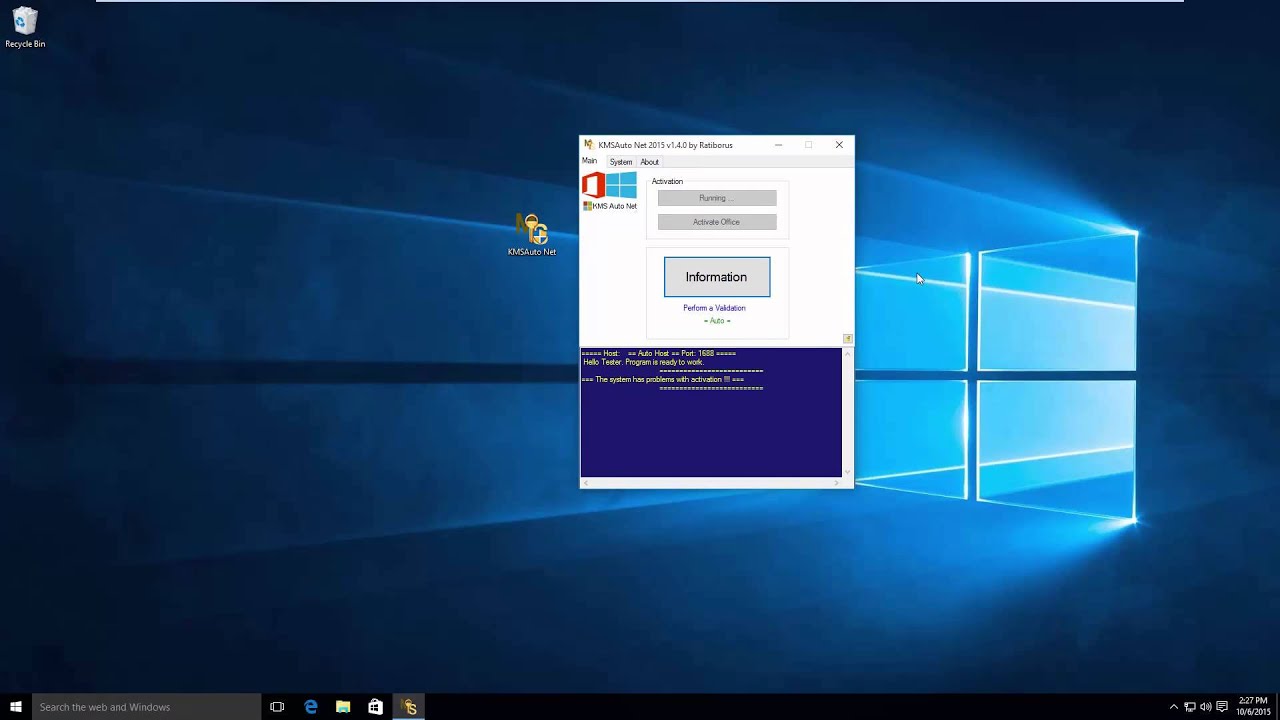
Task: Click the Windows logo in the KMSAuto window
Action: click(621, 185)
